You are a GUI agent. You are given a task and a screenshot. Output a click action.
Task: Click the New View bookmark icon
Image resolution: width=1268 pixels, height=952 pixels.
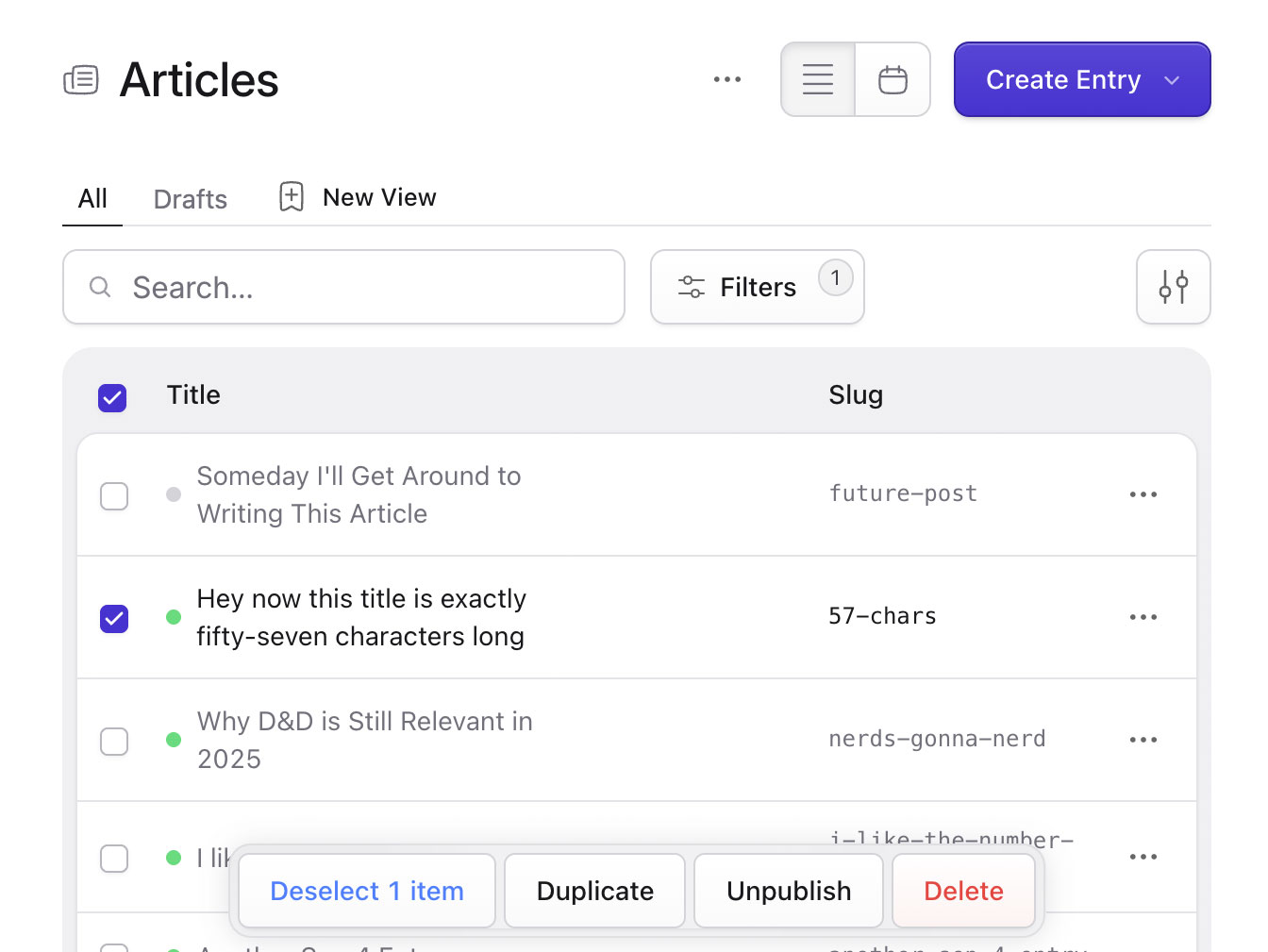tap(290, 196)
